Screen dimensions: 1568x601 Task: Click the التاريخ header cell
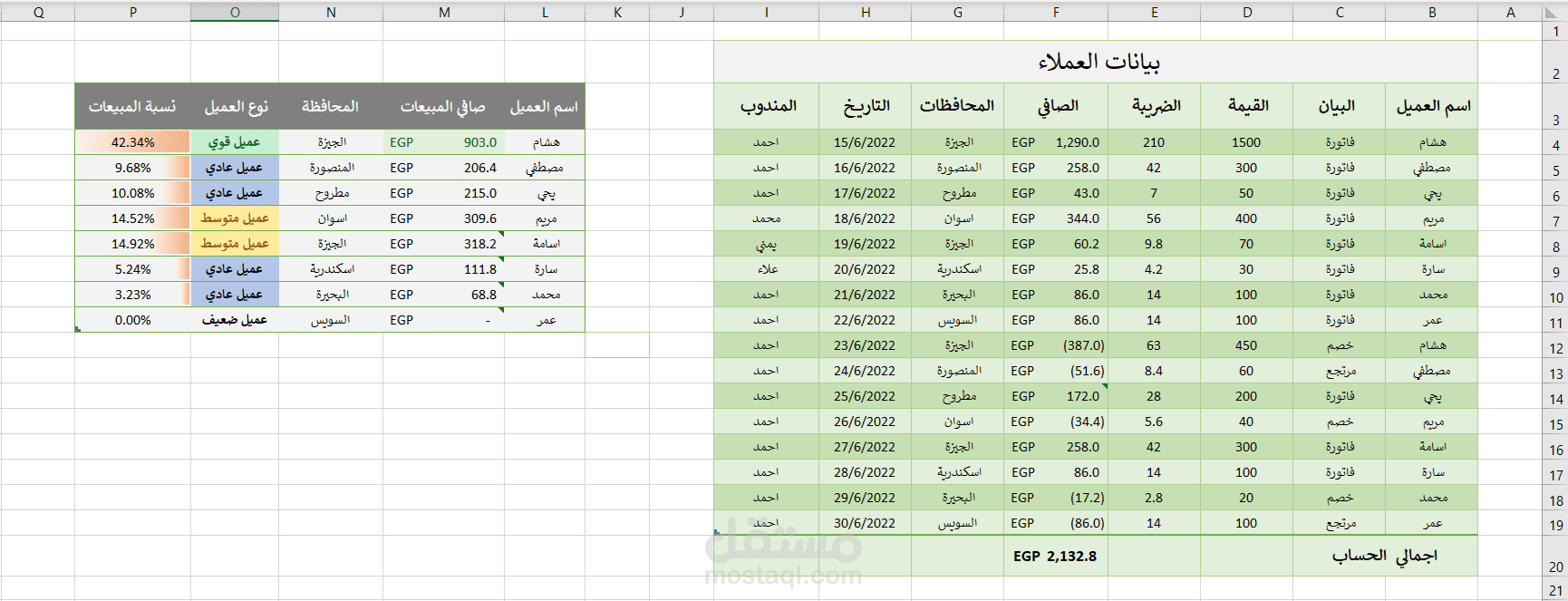[866, 106]
